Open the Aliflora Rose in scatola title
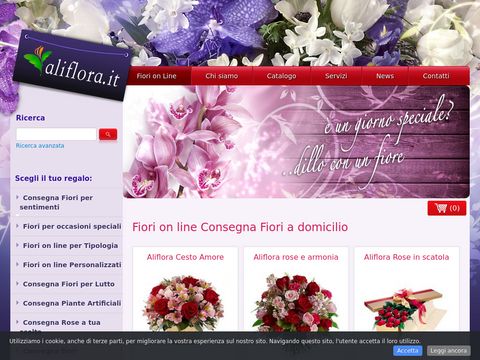Image resolution: width=480 pixels, height=360 pixels. [x=406, y=257]
